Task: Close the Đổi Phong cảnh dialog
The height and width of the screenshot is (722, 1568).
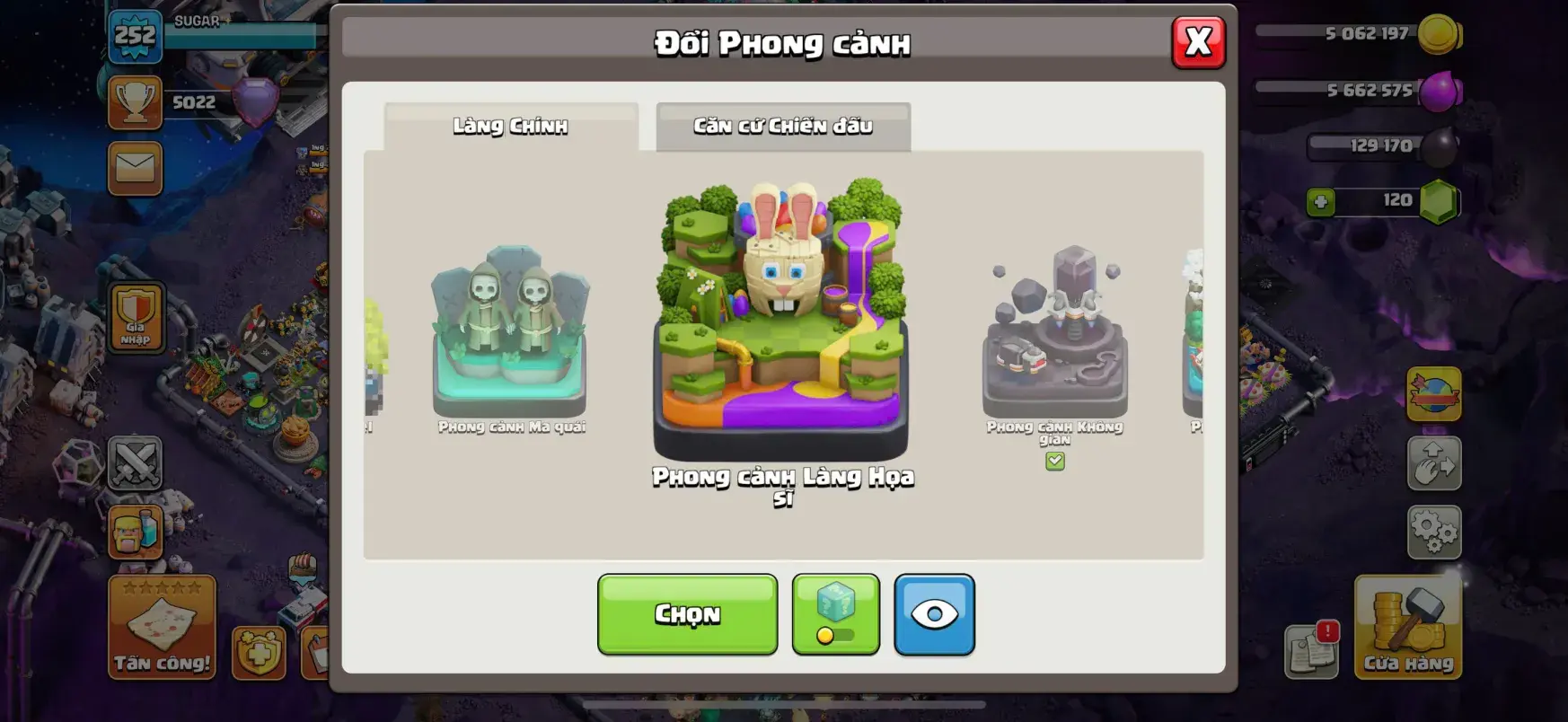Action: click(x=1198, y=42)
